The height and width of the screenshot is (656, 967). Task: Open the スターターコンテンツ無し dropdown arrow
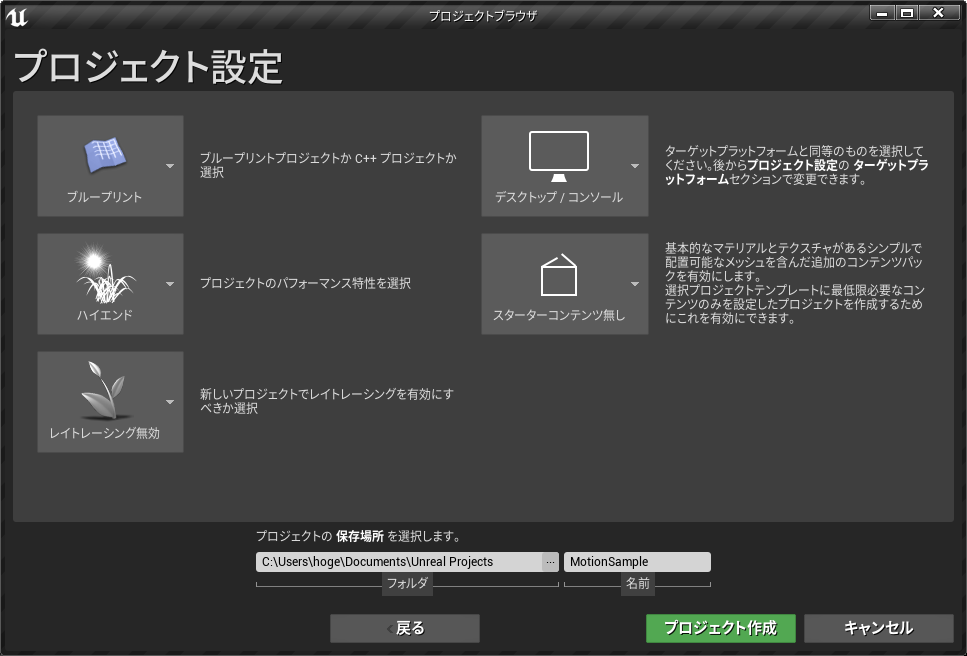(635, 284)
